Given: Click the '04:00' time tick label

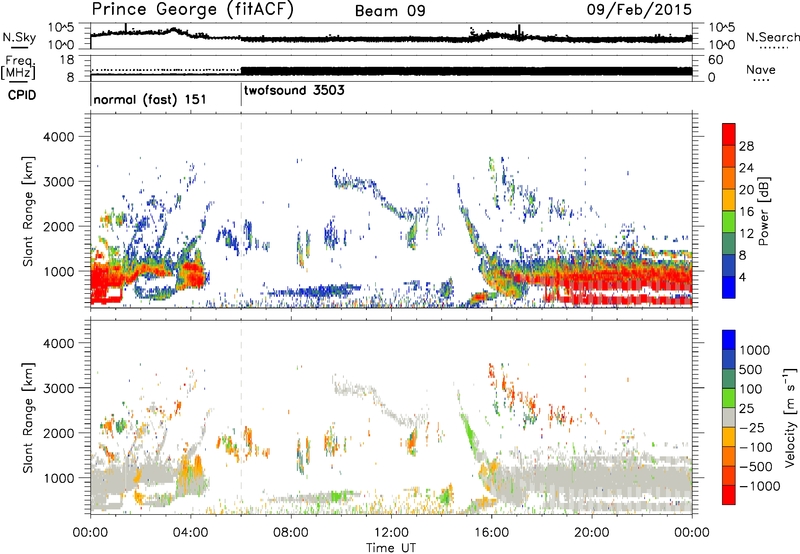Looking at the screenshot, I should point(191,533).
